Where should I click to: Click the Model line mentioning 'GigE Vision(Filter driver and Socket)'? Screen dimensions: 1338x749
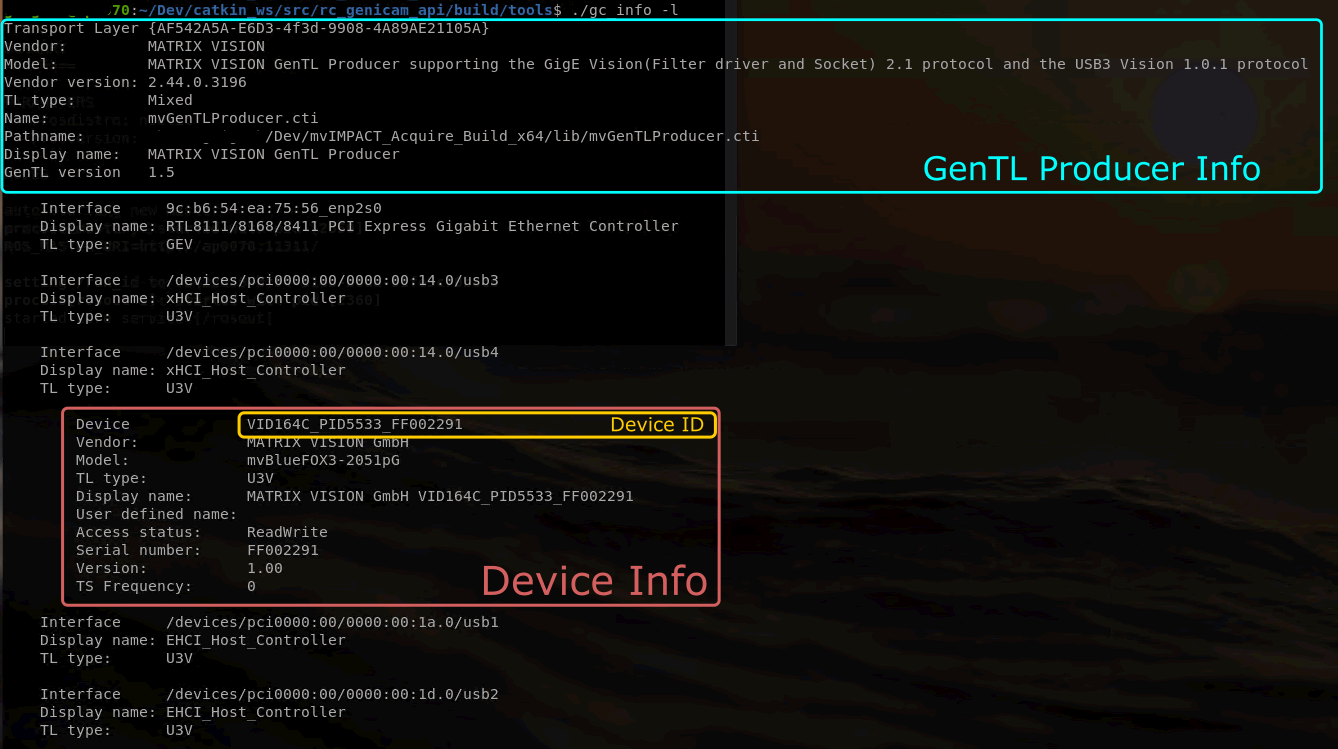tap(728, 64)
